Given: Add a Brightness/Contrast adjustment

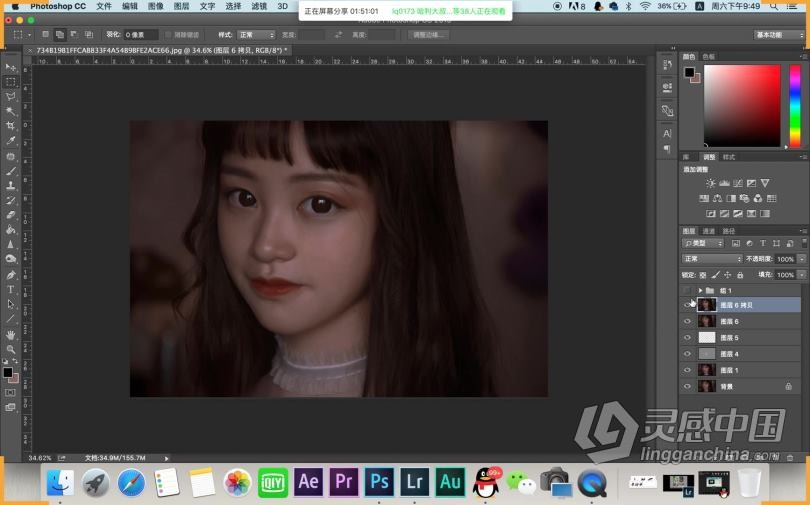Looking at the screenshot, I should point(711,183).
